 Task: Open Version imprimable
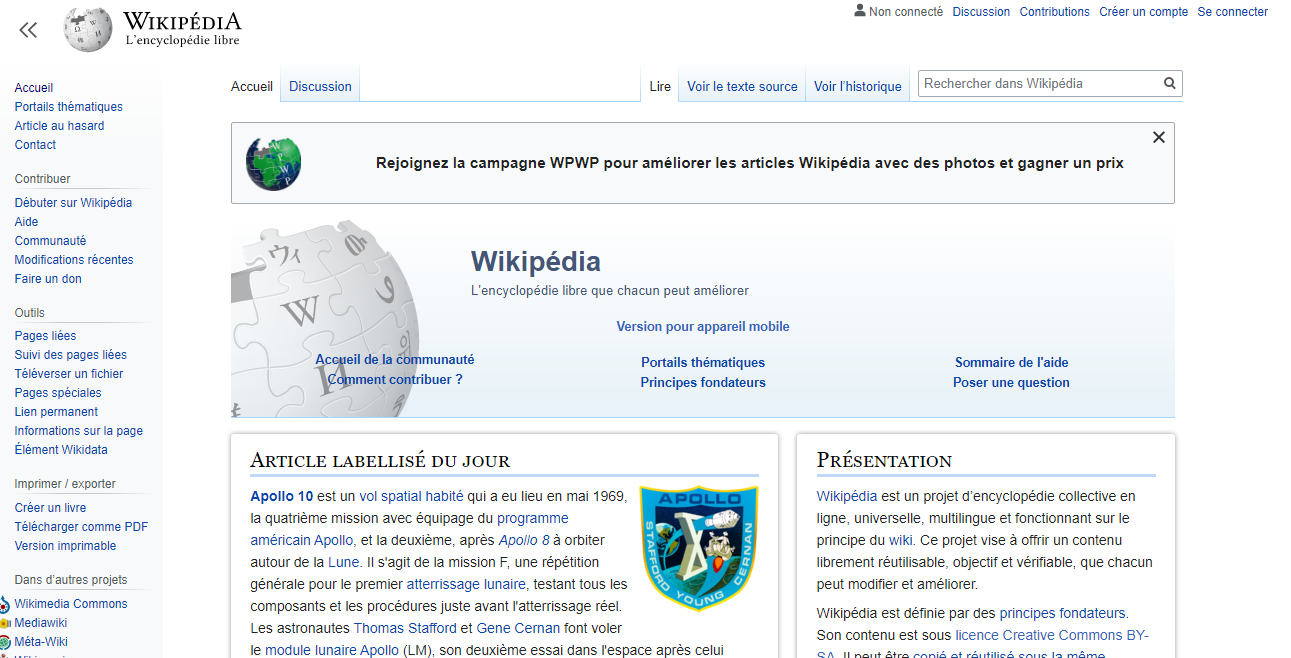pos(65,546)
